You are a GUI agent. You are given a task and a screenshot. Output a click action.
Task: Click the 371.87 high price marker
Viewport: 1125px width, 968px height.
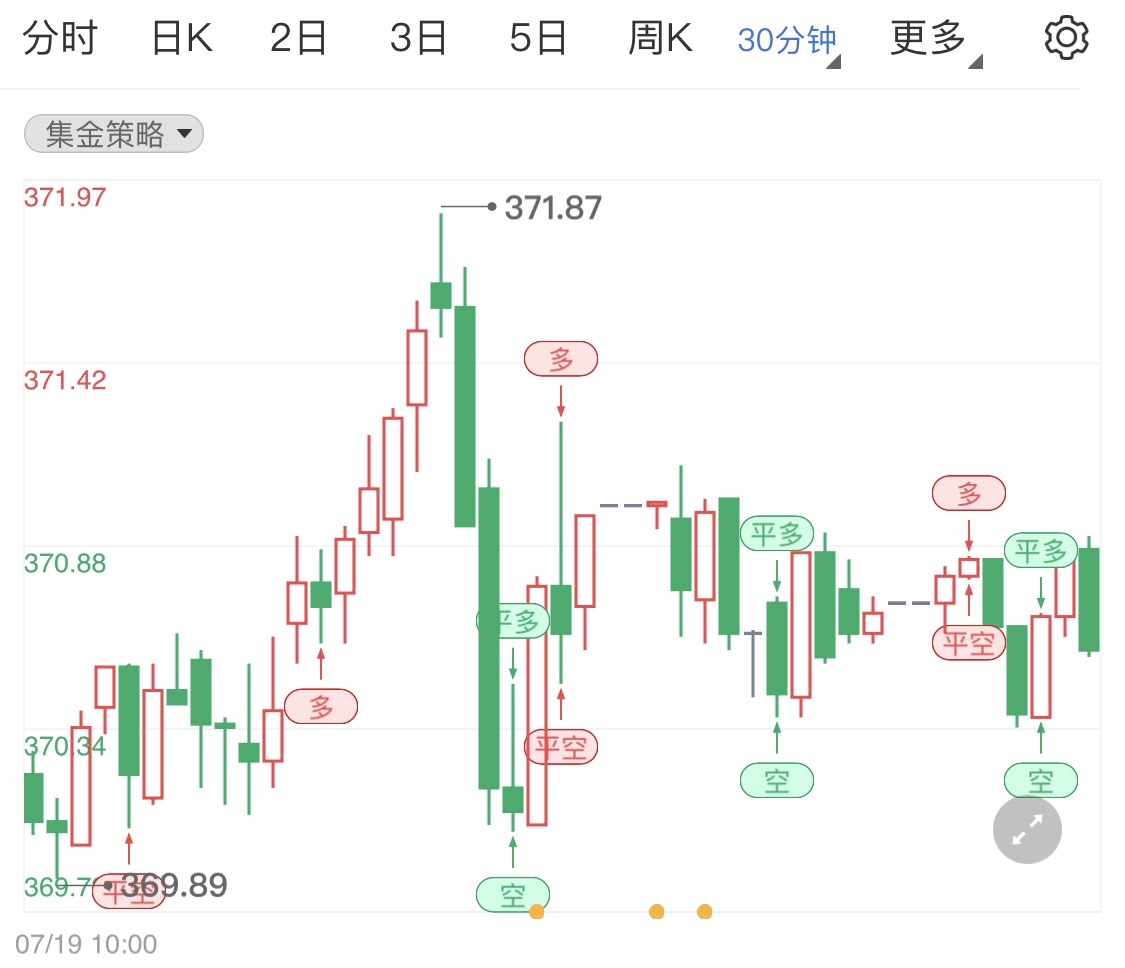(x=553, y=208)
